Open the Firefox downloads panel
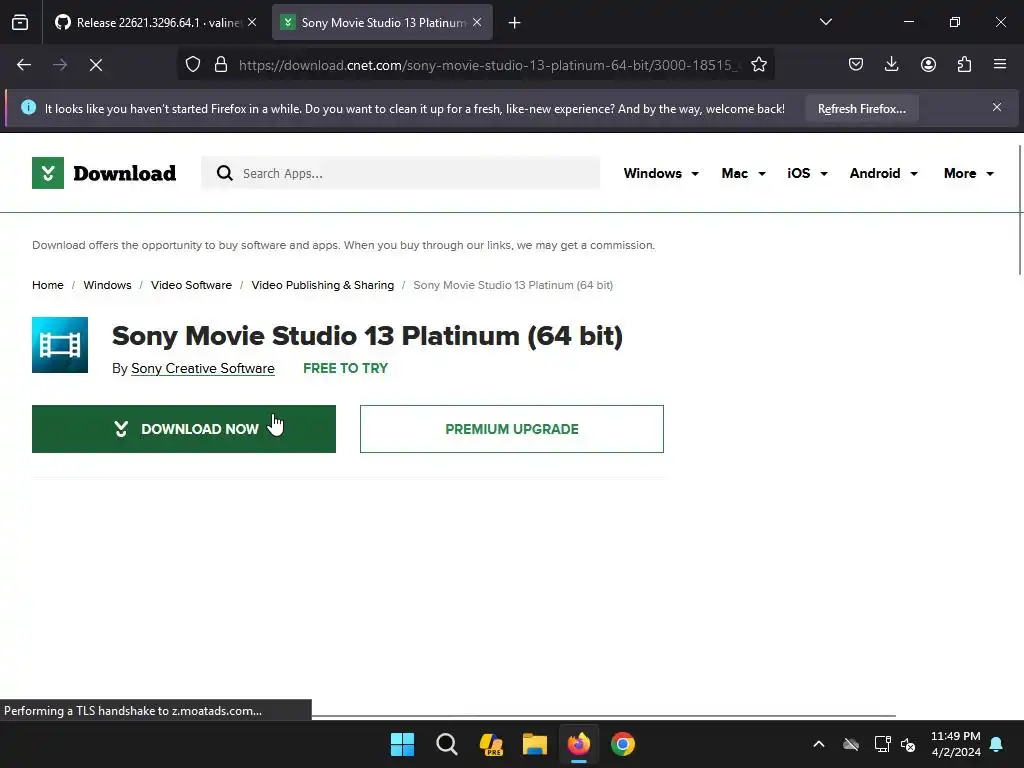 891,64
